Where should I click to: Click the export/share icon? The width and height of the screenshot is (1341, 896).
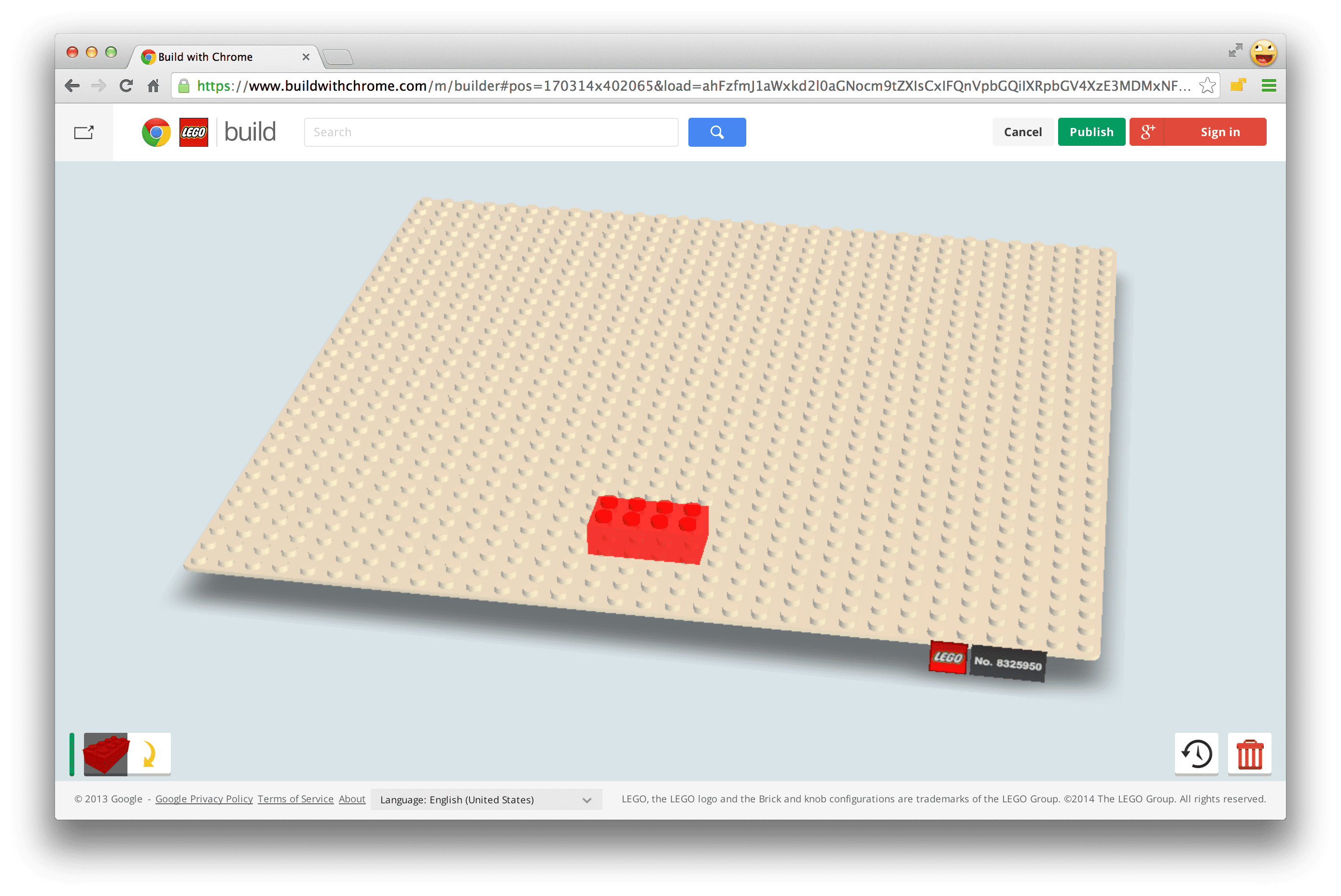pyautogui.click(x=85, y=132)
